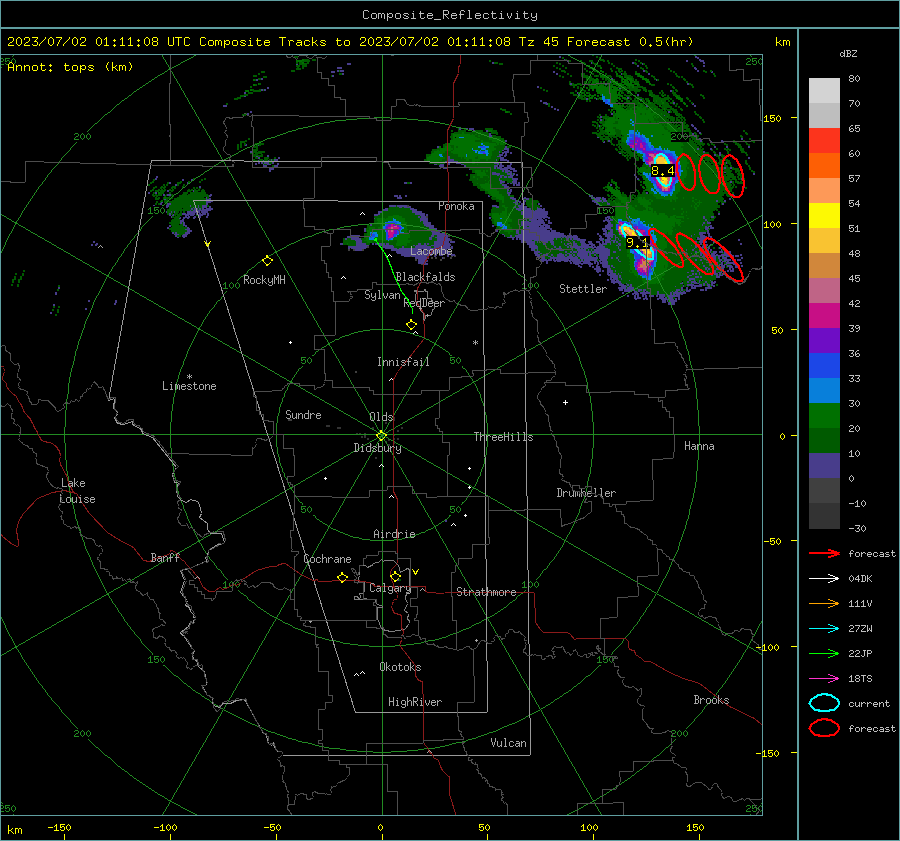Image resolution: width=900 pixels, height=841 pixels.
Task: Select the Calgary city label
Action: pyautogui.click(x=390, y=588)
